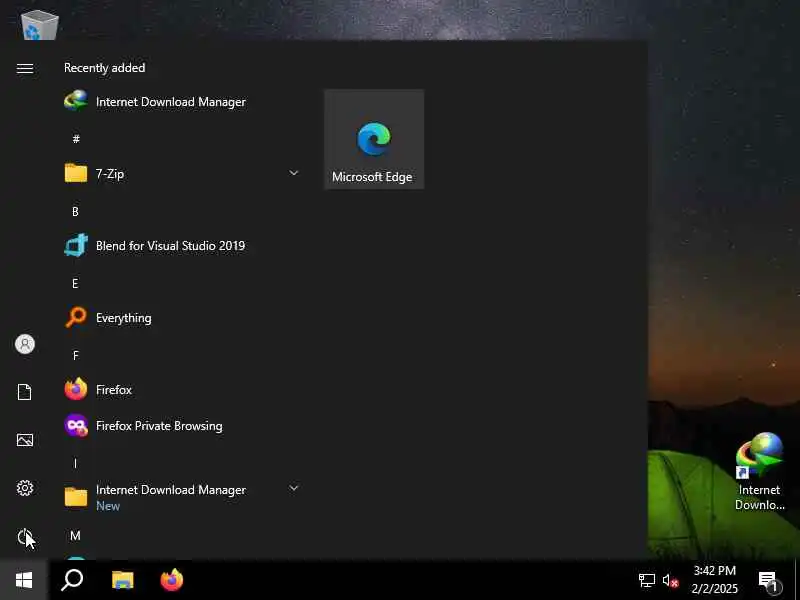Viewport: 800px width, 600px height.
Task: Click the Microsoft Edge tile
Action: tap(374, 139)
